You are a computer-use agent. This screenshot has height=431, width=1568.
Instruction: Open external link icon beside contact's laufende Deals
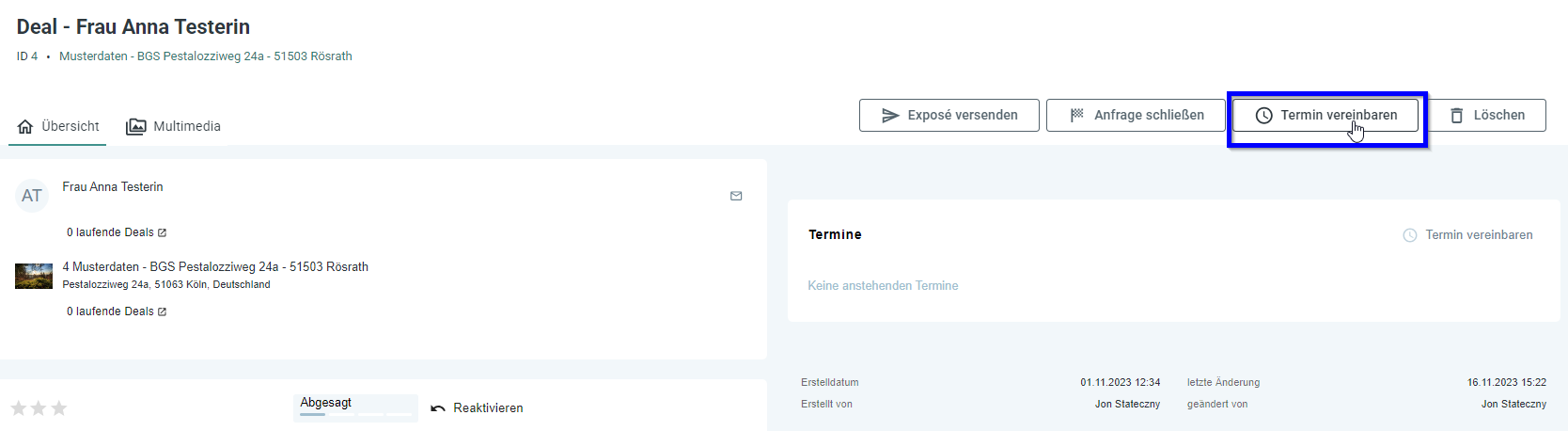(x=162, y=232)
